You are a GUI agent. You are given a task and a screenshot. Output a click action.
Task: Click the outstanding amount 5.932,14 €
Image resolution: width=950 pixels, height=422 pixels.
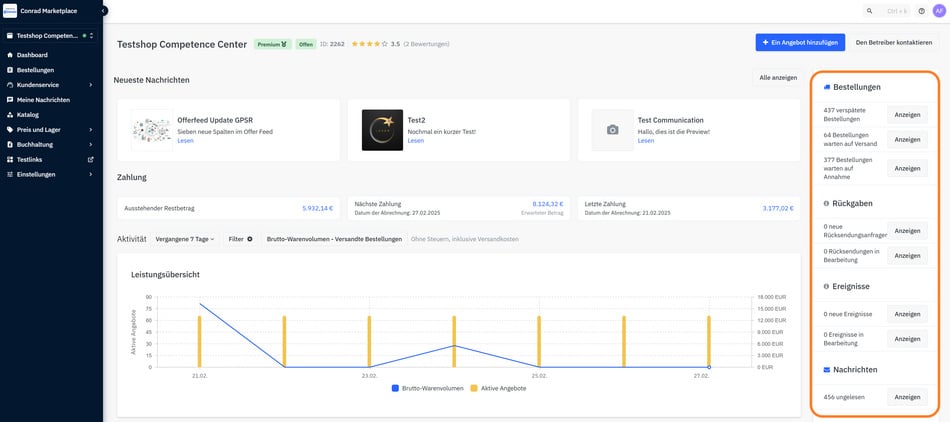pyautogui.click(x=317, y=208)
